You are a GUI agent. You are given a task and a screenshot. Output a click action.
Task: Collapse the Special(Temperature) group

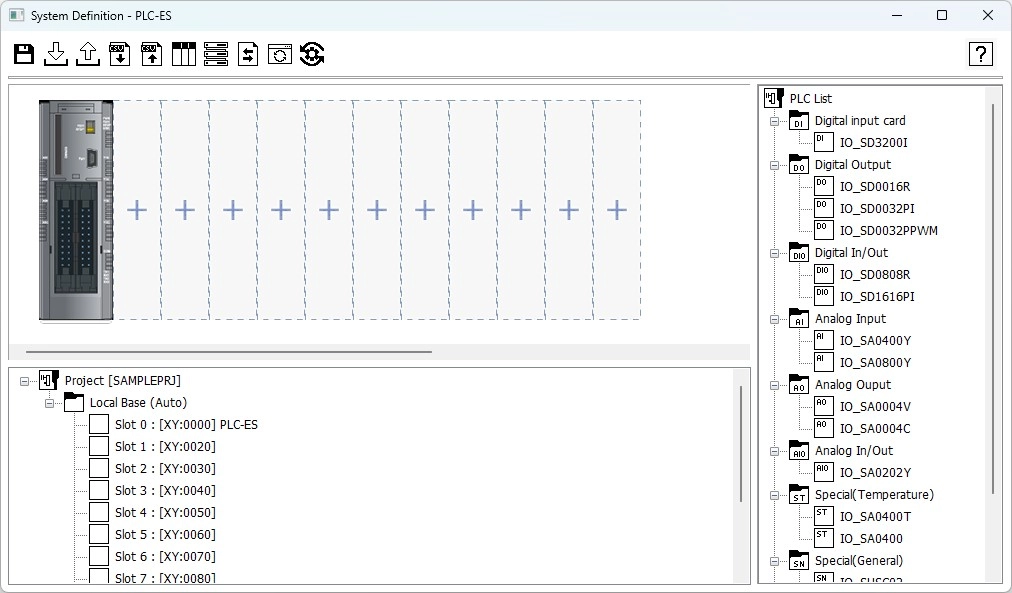774,496
